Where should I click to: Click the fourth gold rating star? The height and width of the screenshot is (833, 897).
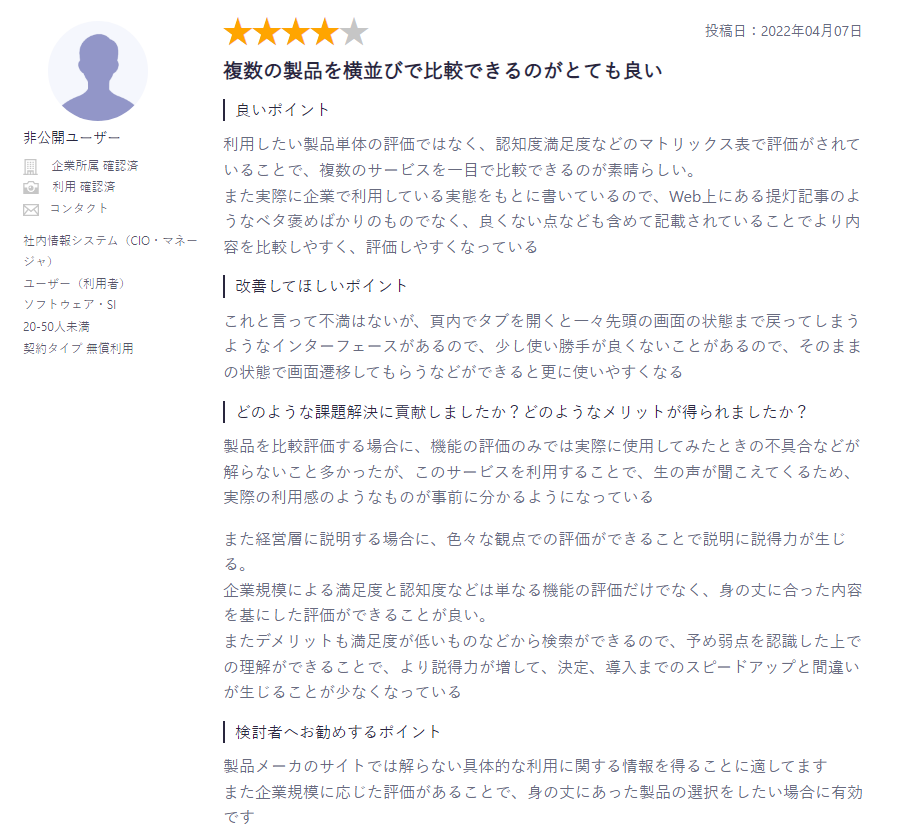pos(325,31)
